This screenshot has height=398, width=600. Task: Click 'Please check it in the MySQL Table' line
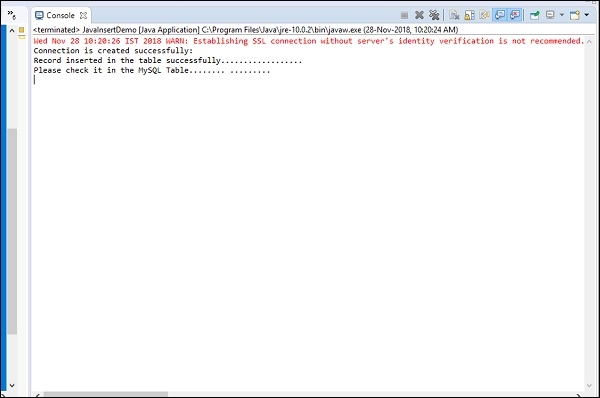(x=152, y=70)
